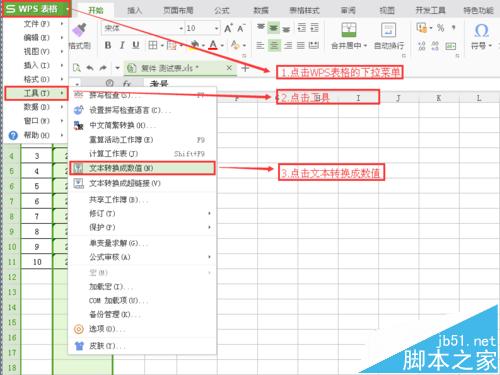Expand the font color dropdown arrow
Screen dimensions: 500x375
222,45
